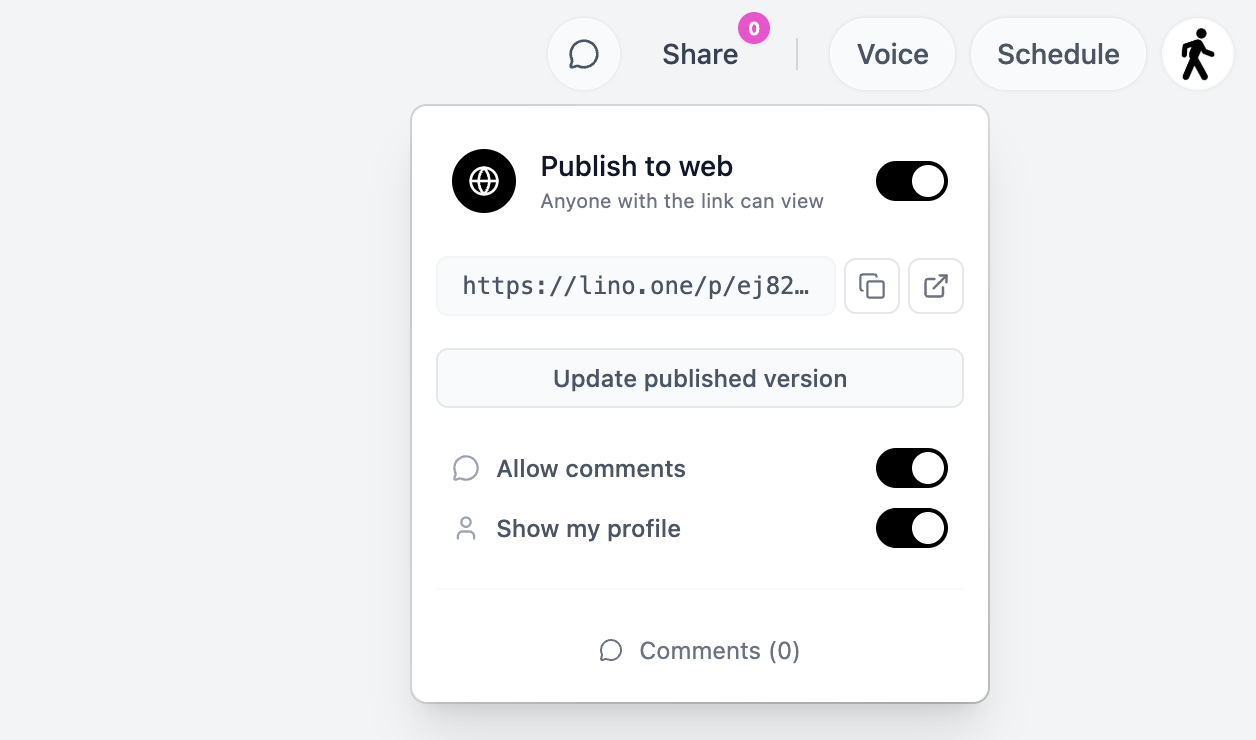This screenshot has height=740, width=1256.
Task: Toggle Show my profile off
Action: click(x=911, y=528)
